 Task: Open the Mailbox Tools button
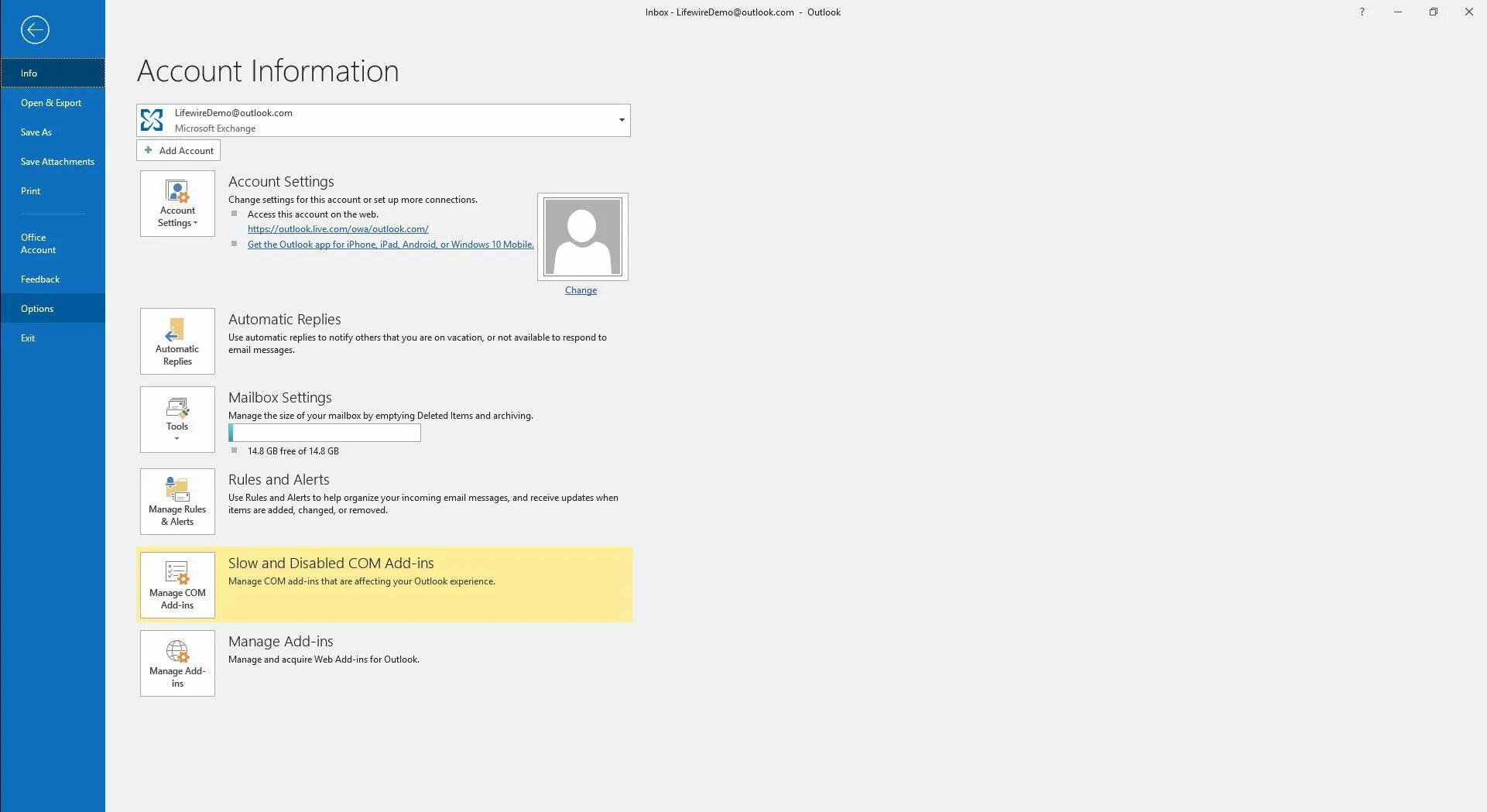point(177,420)
